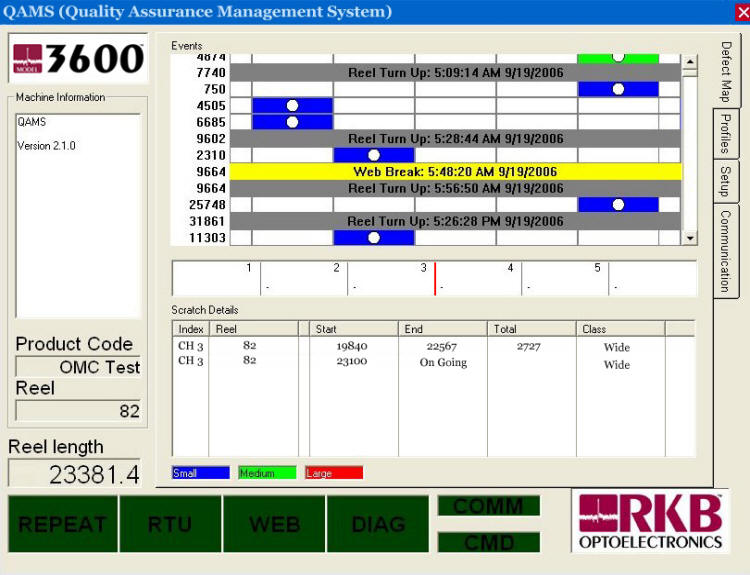Click the CMD status indicator
Viewport: 750px width, 575px height.
488,542
